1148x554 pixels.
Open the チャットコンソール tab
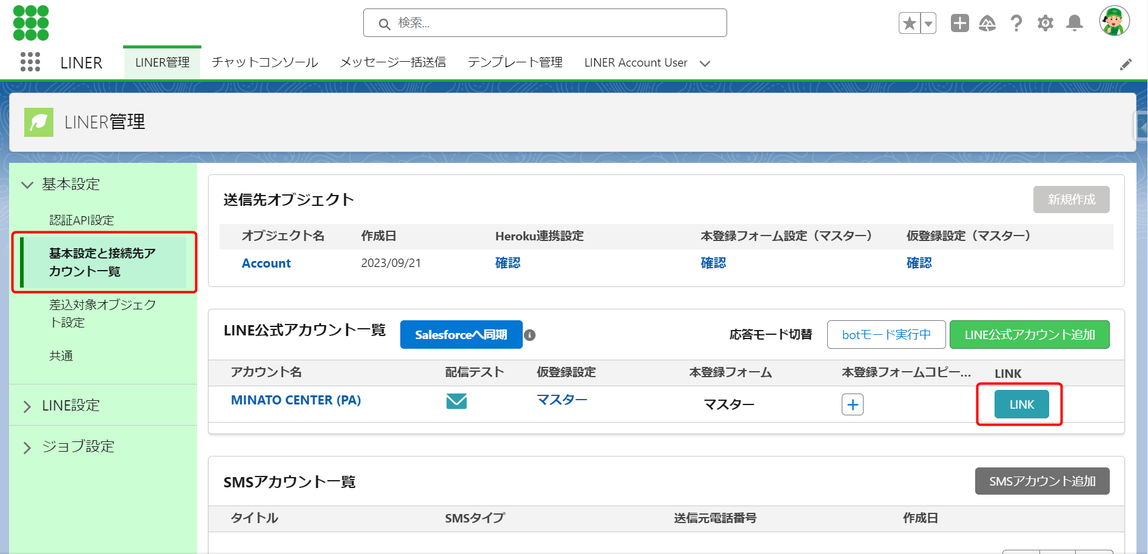coord(264,62)
